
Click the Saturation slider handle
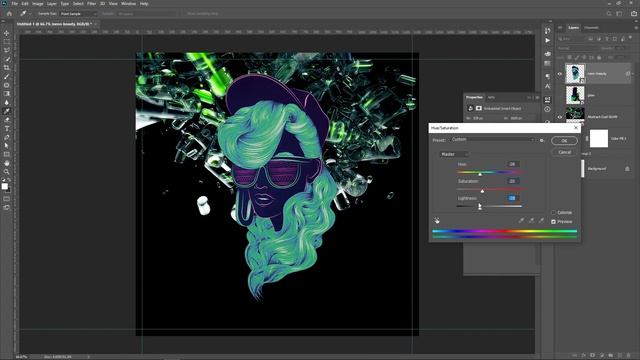pos(482,191)
